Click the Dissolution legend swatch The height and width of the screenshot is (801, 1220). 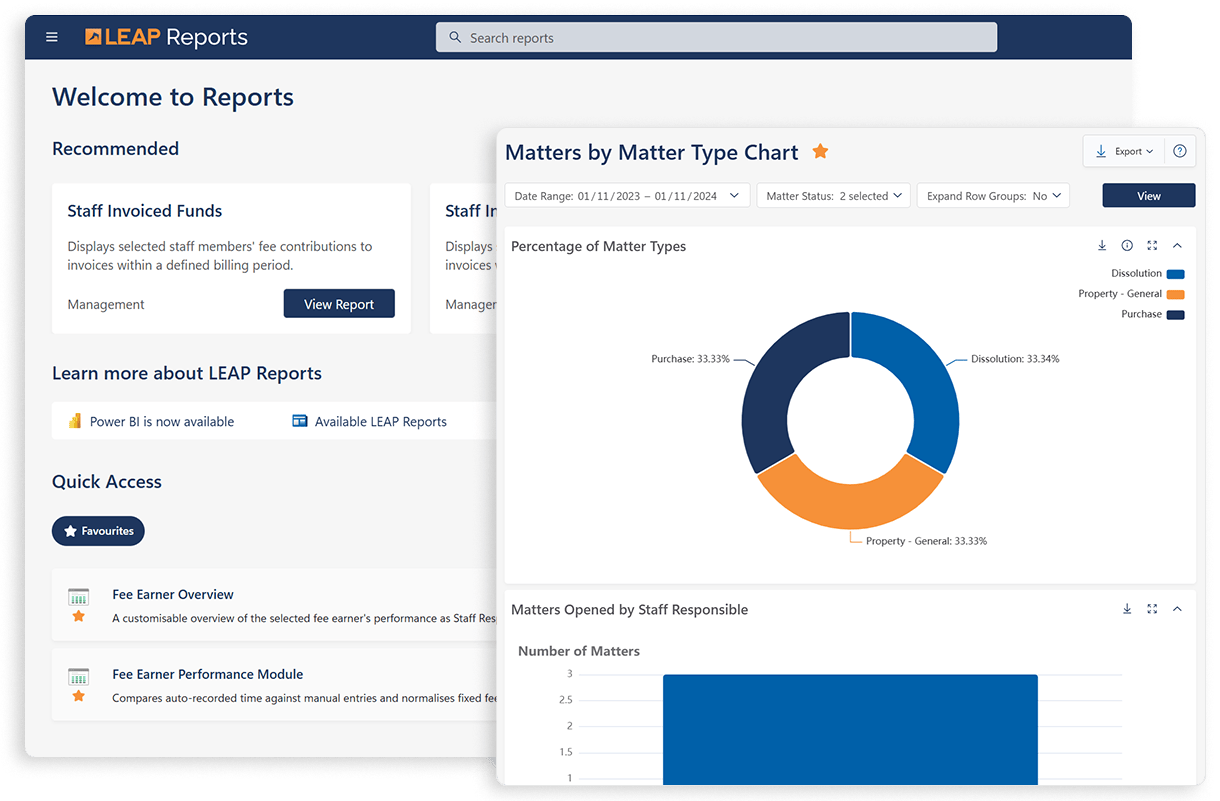(1175, 274)
